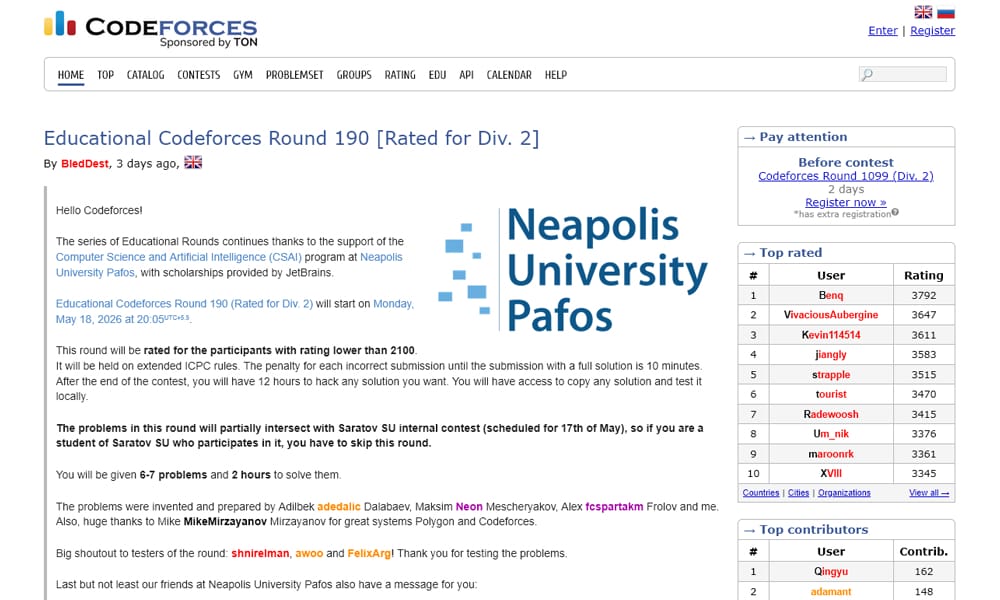The width and height of the screenshot is (1000, 600).
Task: Open Codeforces Round 1099 (Div. 2) link
Action: 846,176
